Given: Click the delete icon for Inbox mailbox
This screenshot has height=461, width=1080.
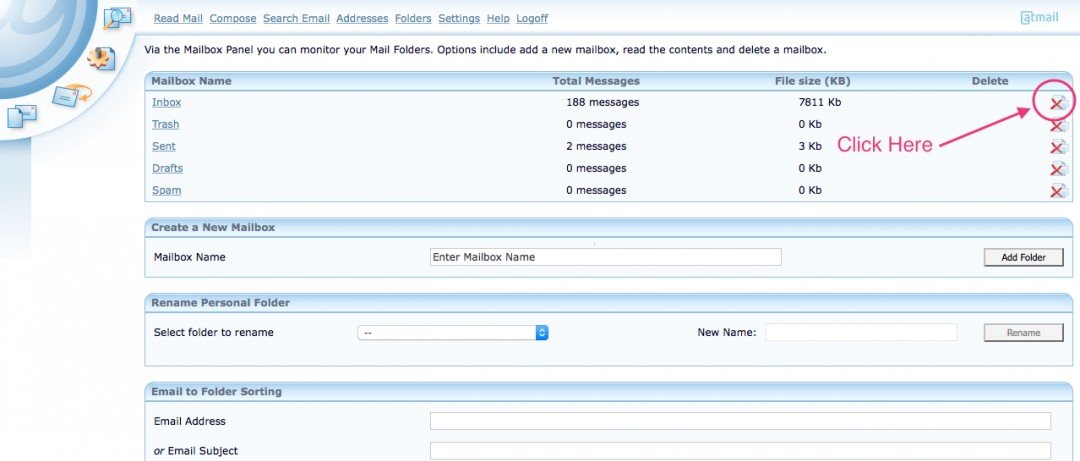Looking at the screenshot, I should 1058,103.
